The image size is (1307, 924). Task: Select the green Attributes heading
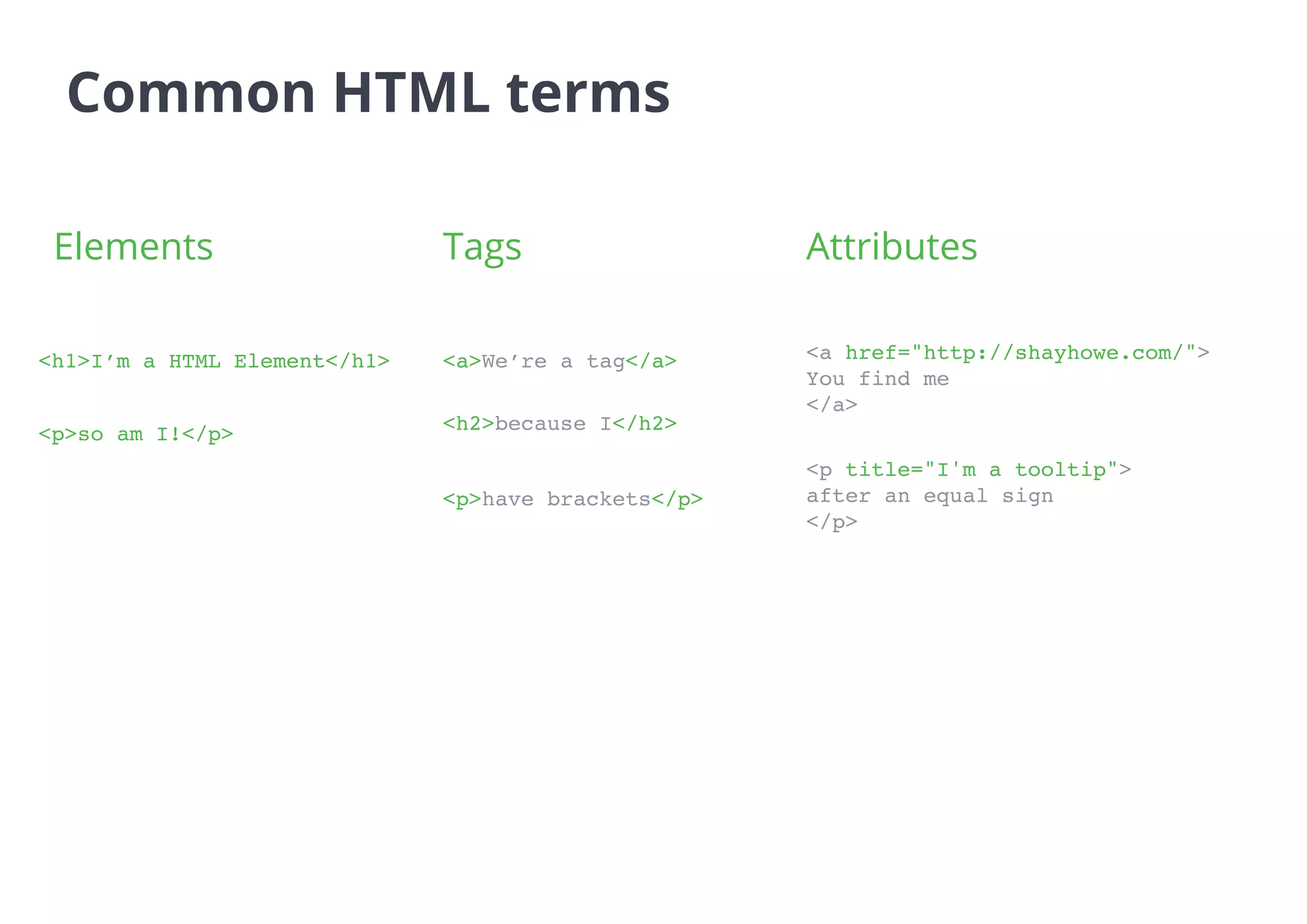coord(892,247)
